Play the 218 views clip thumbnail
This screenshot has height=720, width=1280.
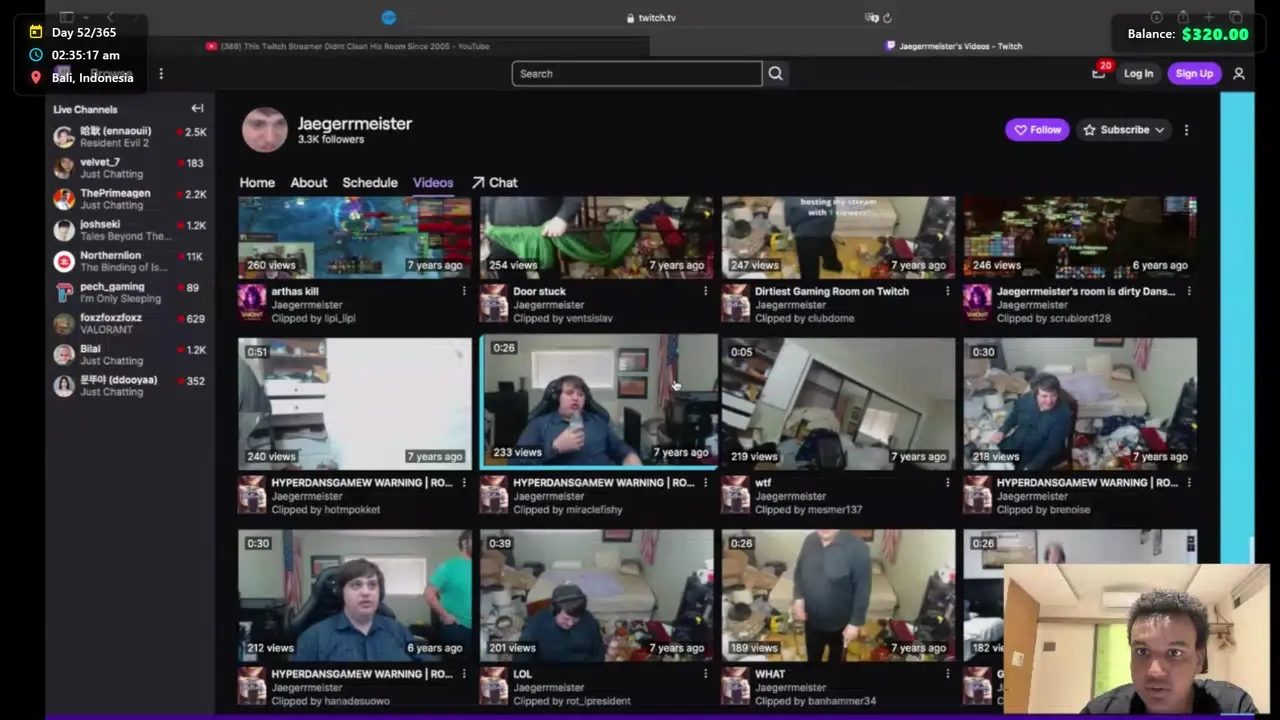(1081, 403)
